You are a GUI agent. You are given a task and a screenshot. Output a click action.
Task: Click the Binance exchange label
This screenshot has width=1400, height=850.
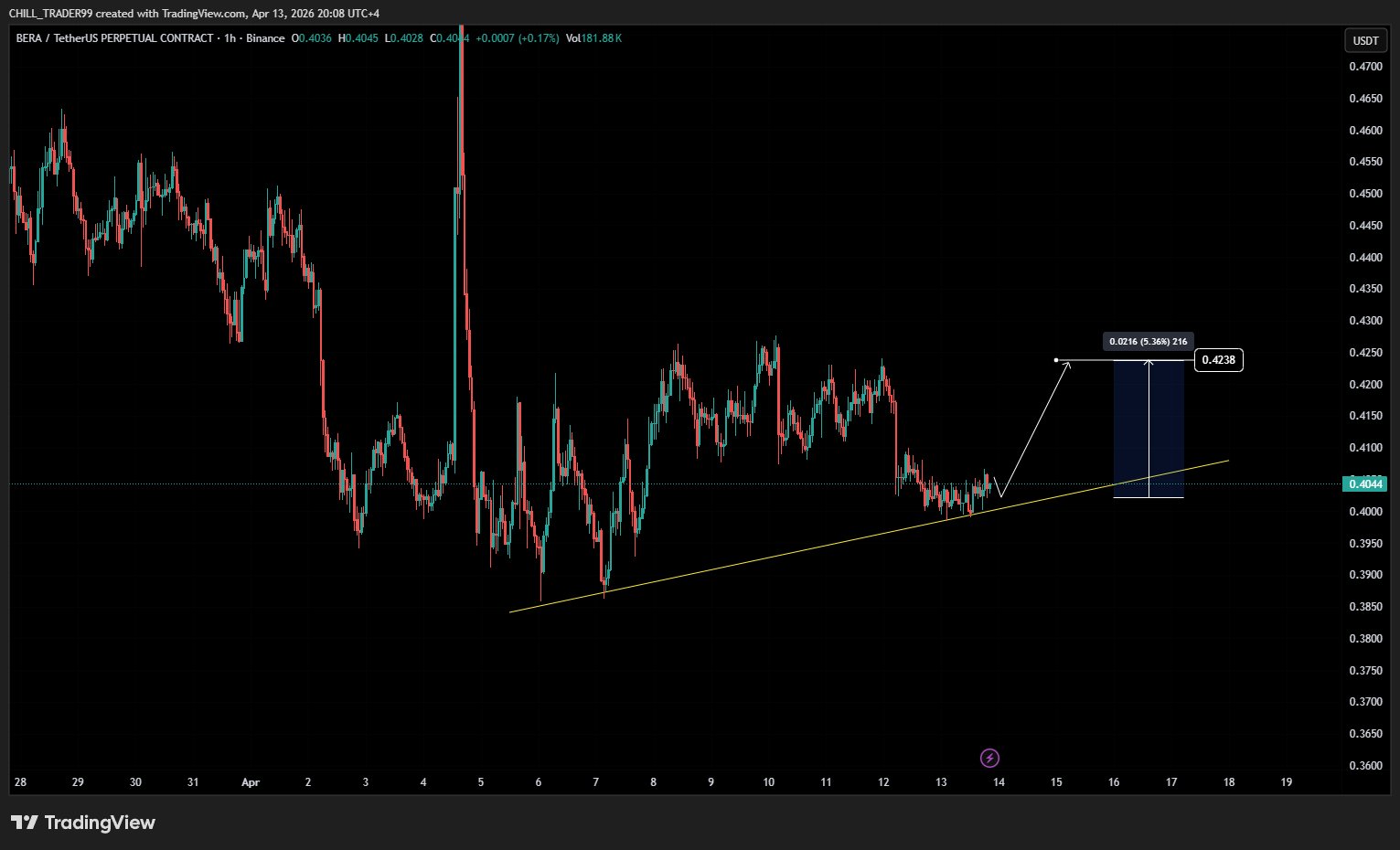pos(265,38)
